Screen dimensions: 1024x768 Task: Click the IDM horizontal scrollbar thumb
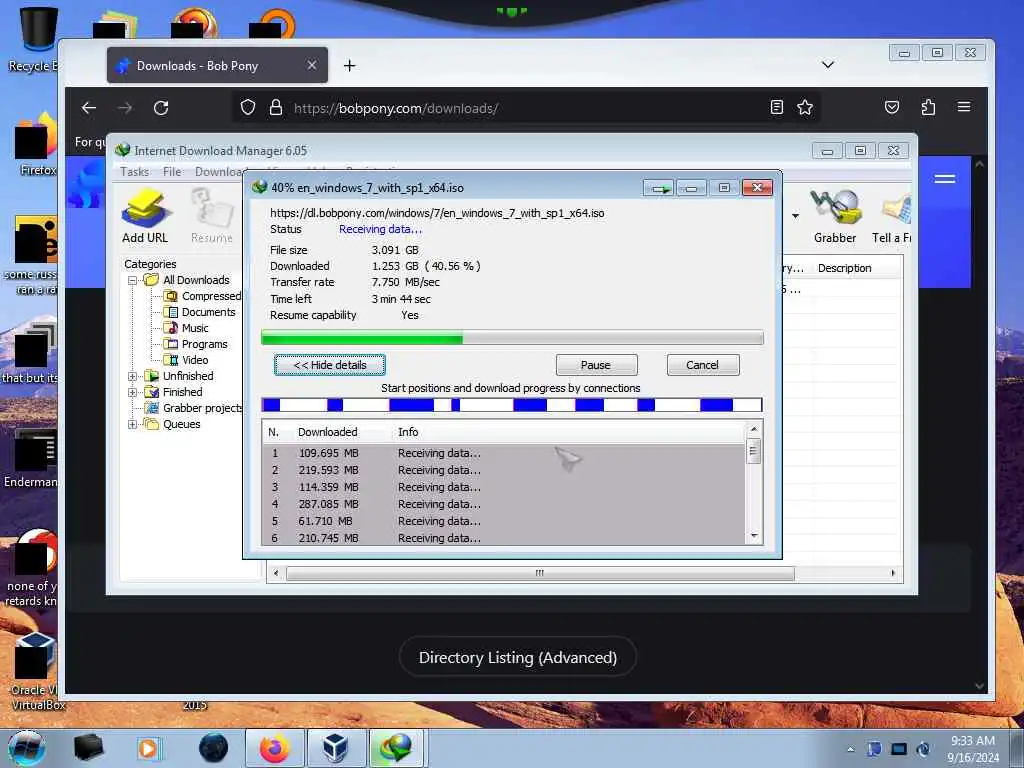coord(540,573)
